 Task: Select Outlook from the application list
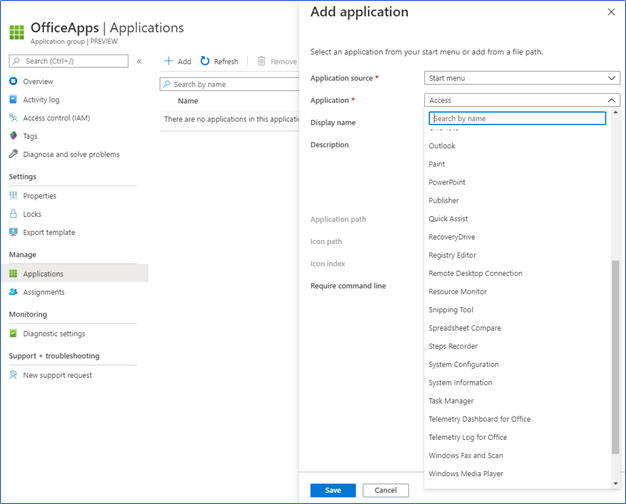(442, 146)
